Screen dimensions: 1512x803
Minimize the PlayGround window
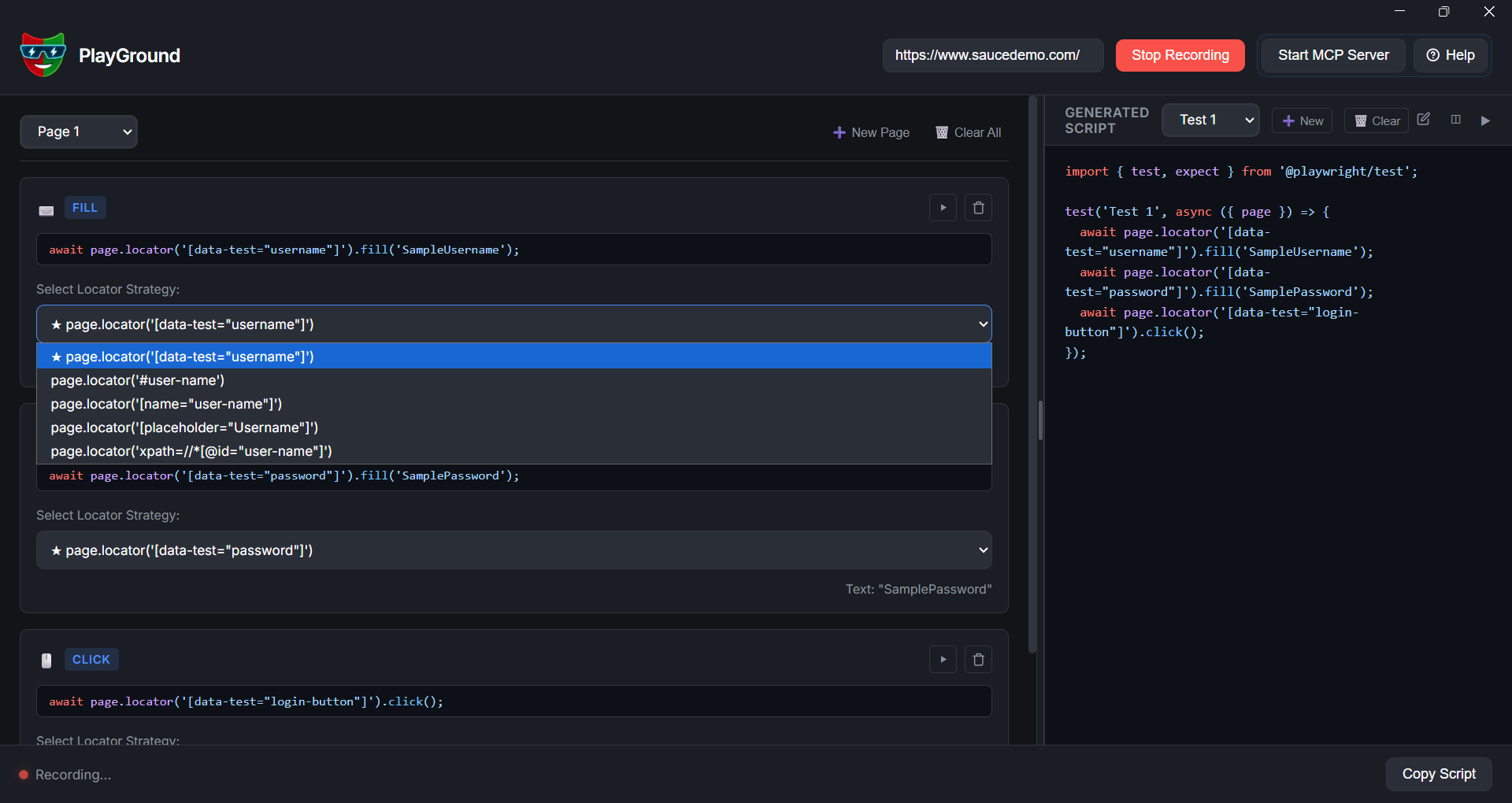click(x=1399, y=11)
